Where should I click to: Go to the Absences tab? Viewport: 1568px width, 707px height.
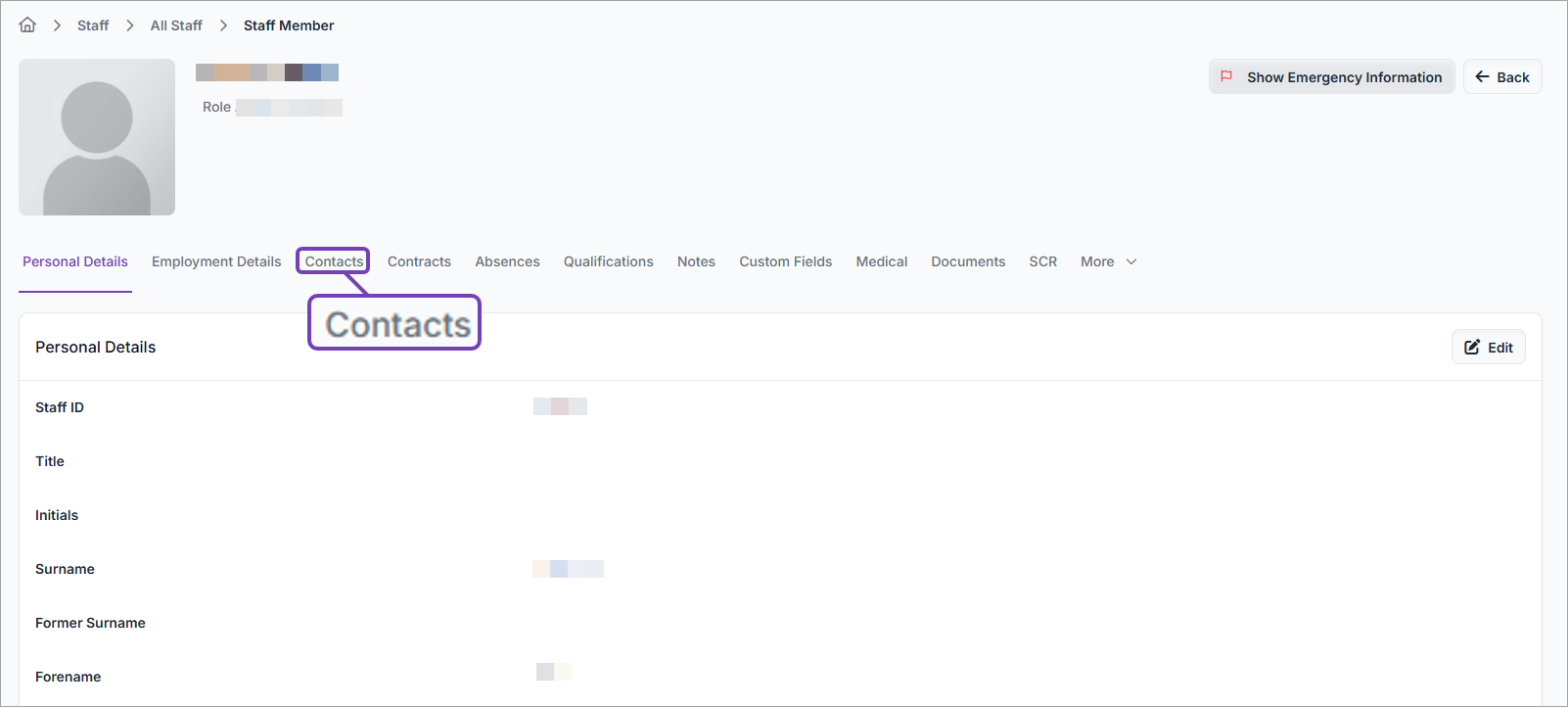[507, 261]
